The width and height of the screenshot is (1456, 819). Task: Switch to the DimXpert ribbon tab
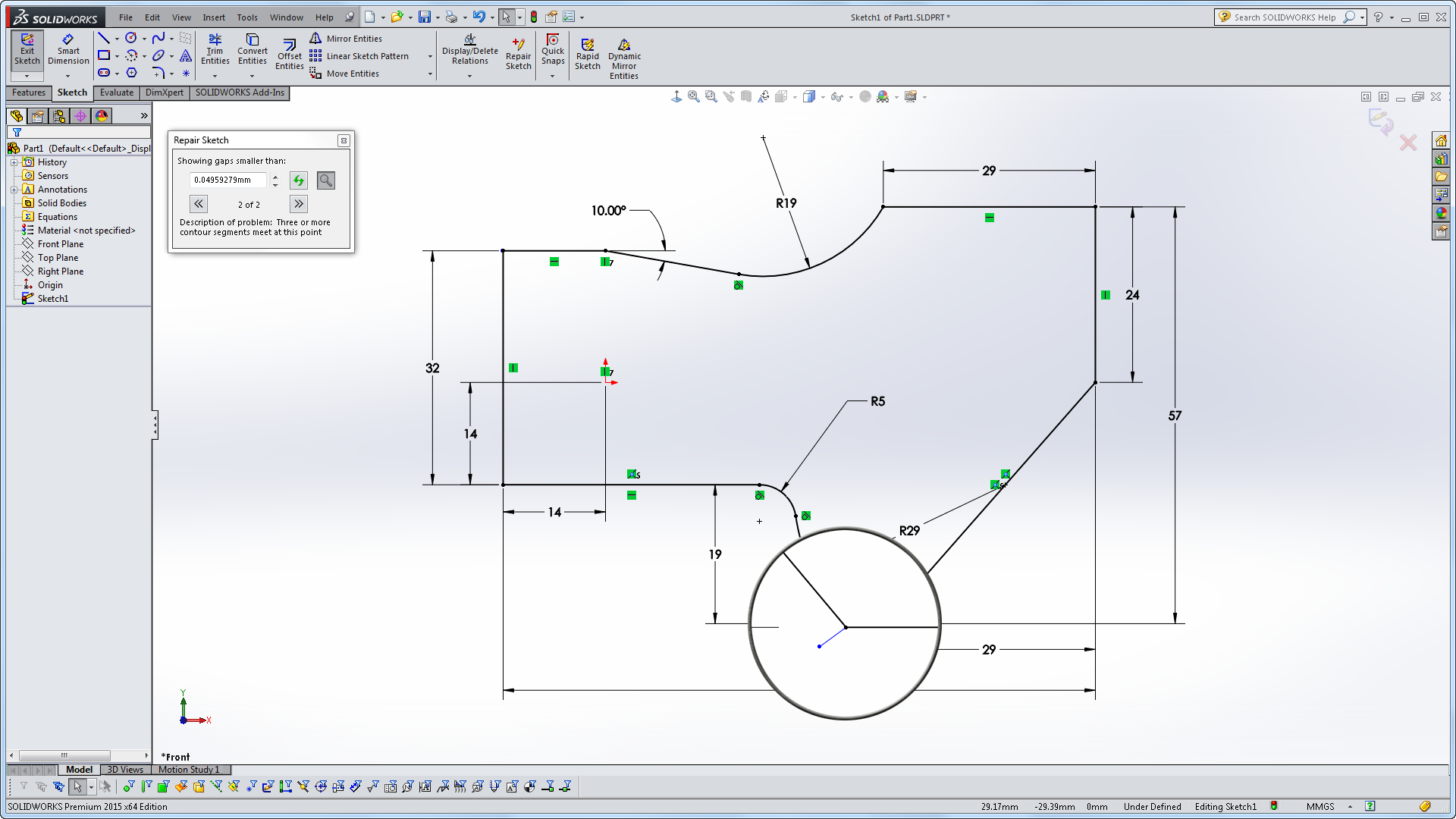pyautogui.click(x=165, y=92)
